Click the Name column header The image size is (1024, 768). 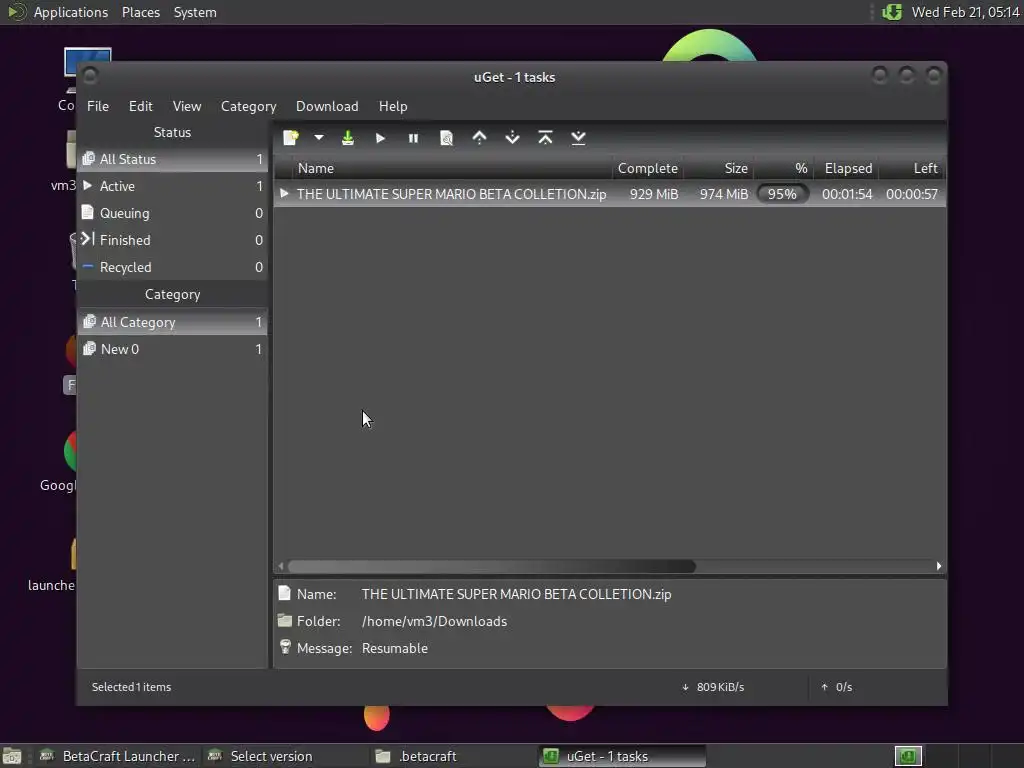pos(452,168)
